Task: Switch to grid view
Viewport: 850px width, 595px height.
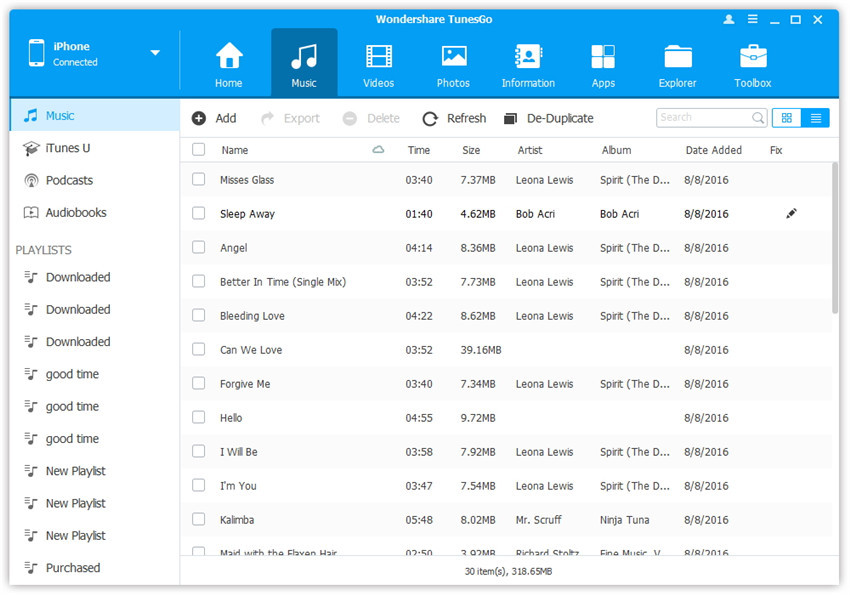Action: [x=787, y=118]
